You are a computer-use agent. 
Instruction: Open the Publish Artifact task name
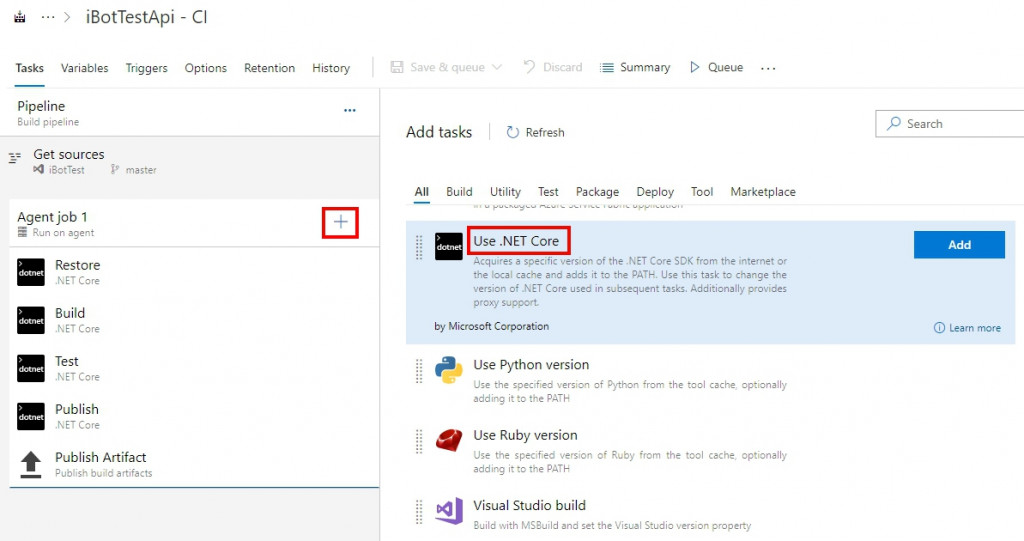pos(101,457)
